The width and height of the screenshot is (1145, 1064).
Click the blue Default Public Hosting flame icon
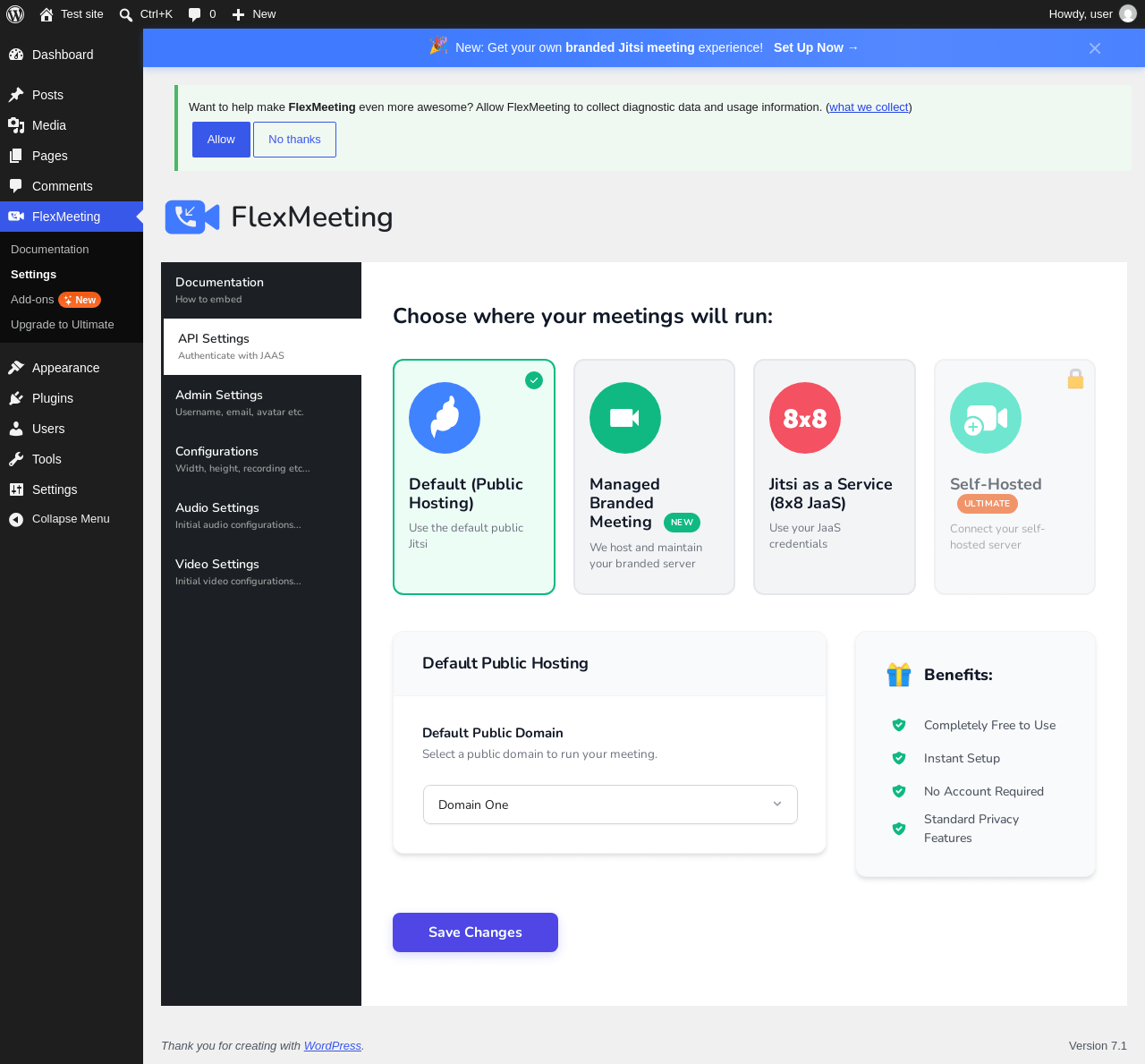click(x=445, y=418)
